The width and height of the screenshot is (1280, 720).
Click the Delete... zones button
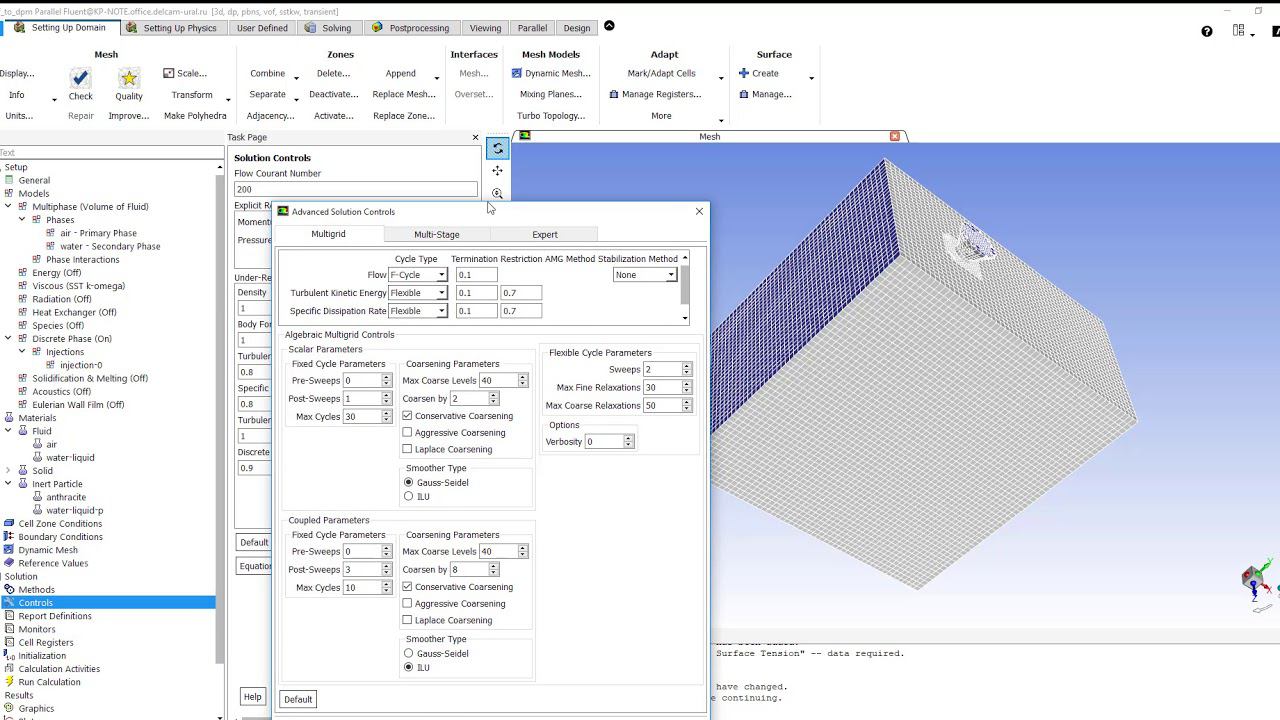click(x=333, y=73)
